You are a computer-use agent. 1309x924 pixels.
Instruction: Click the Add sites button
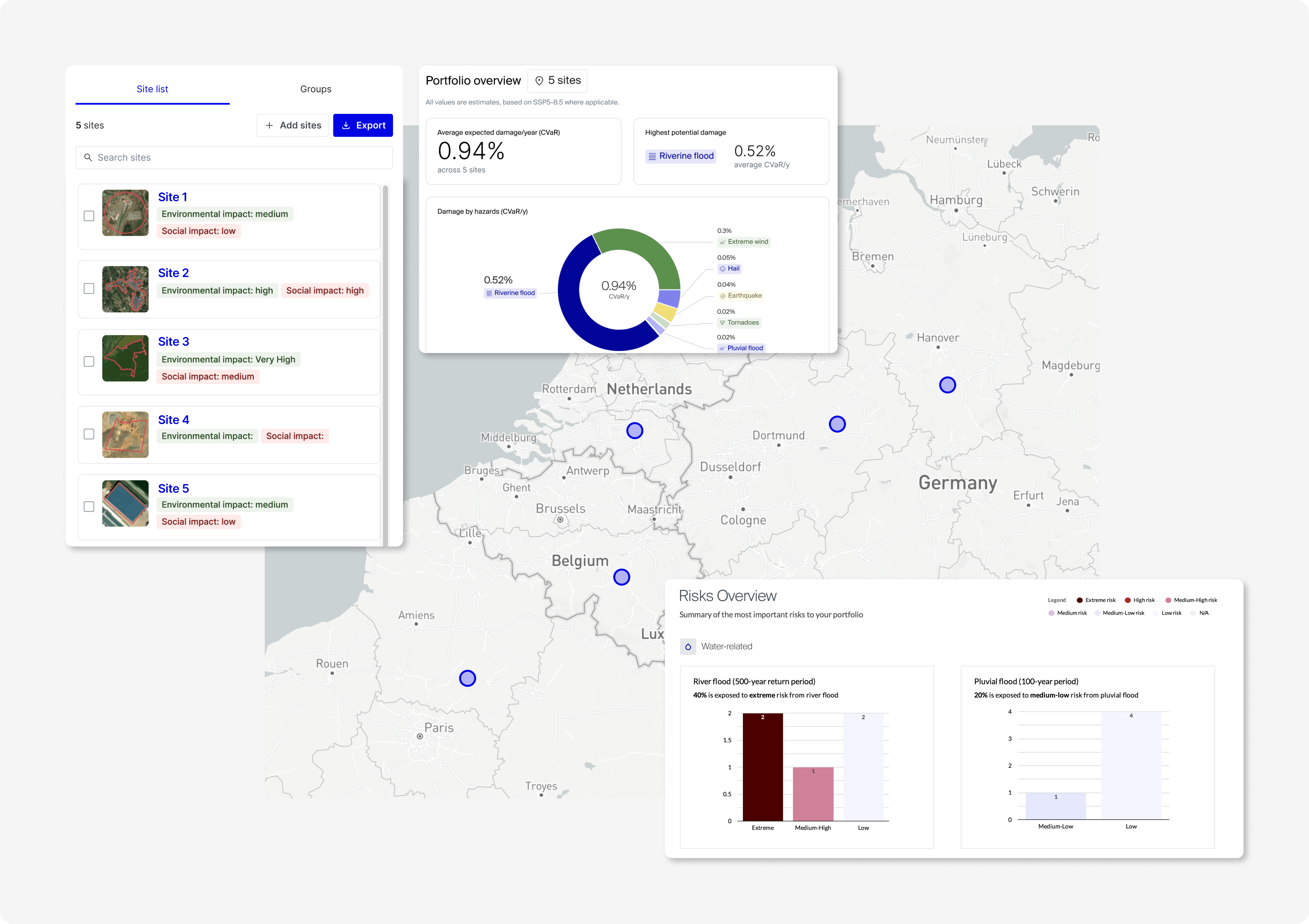point(293,125)
